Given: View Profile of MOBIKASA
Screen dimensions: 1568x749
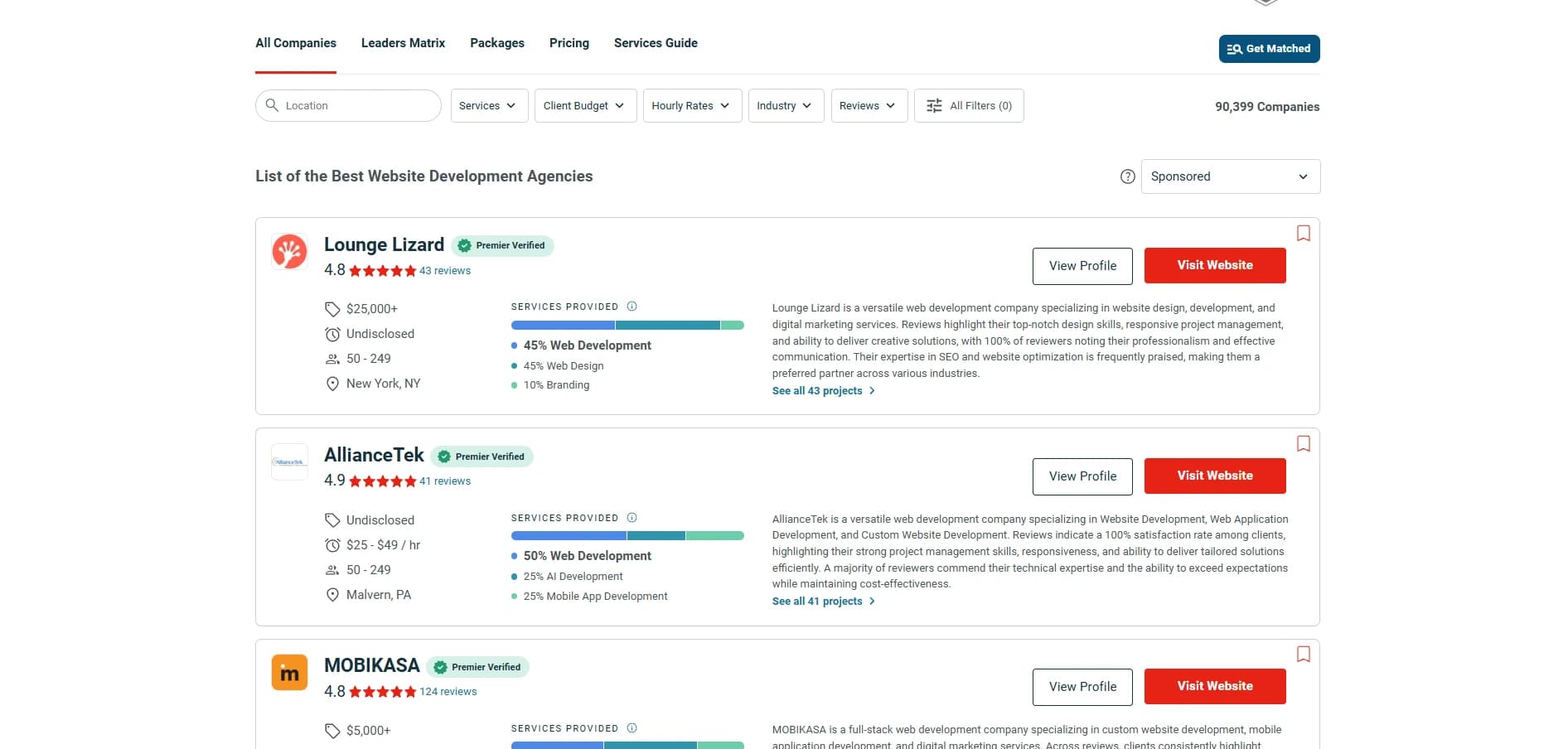Looking at the screenshot, I should 1082,687.
